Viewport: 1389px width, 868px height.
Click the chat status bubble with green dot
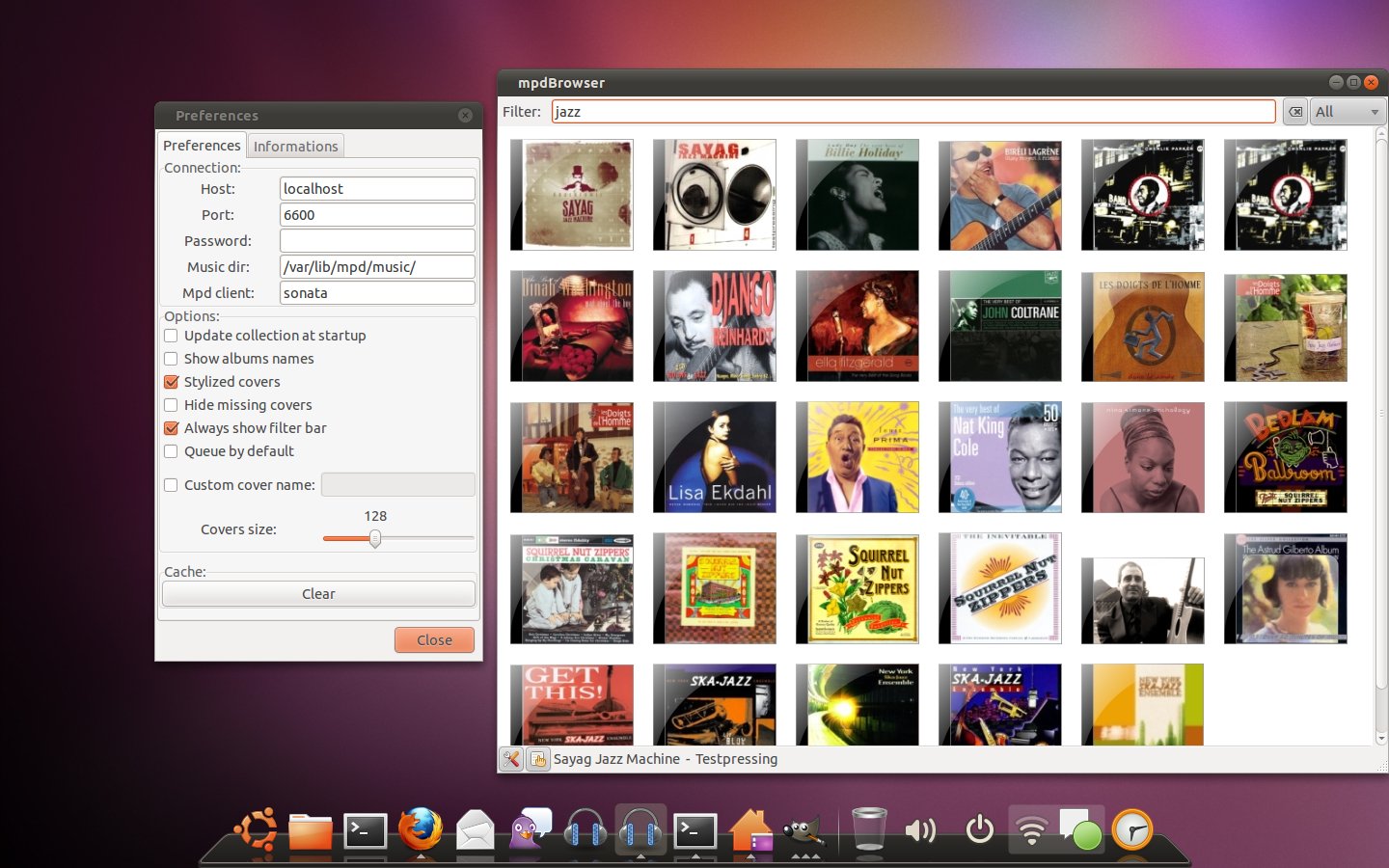tap(1080, 829)
